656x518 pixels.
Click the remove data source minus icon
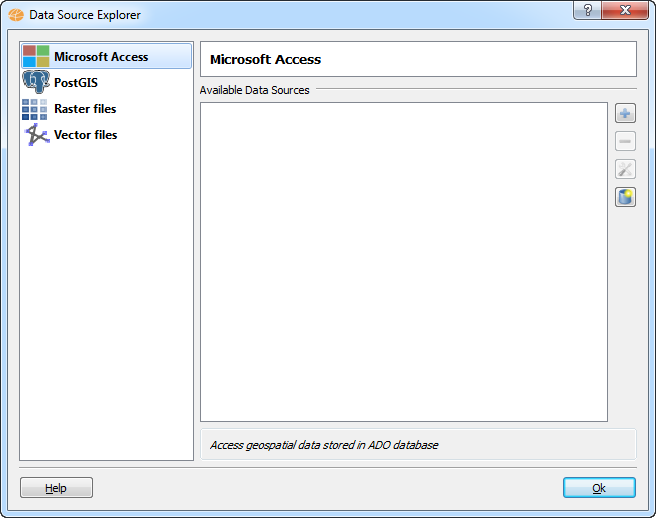click(x=625, y=141)
